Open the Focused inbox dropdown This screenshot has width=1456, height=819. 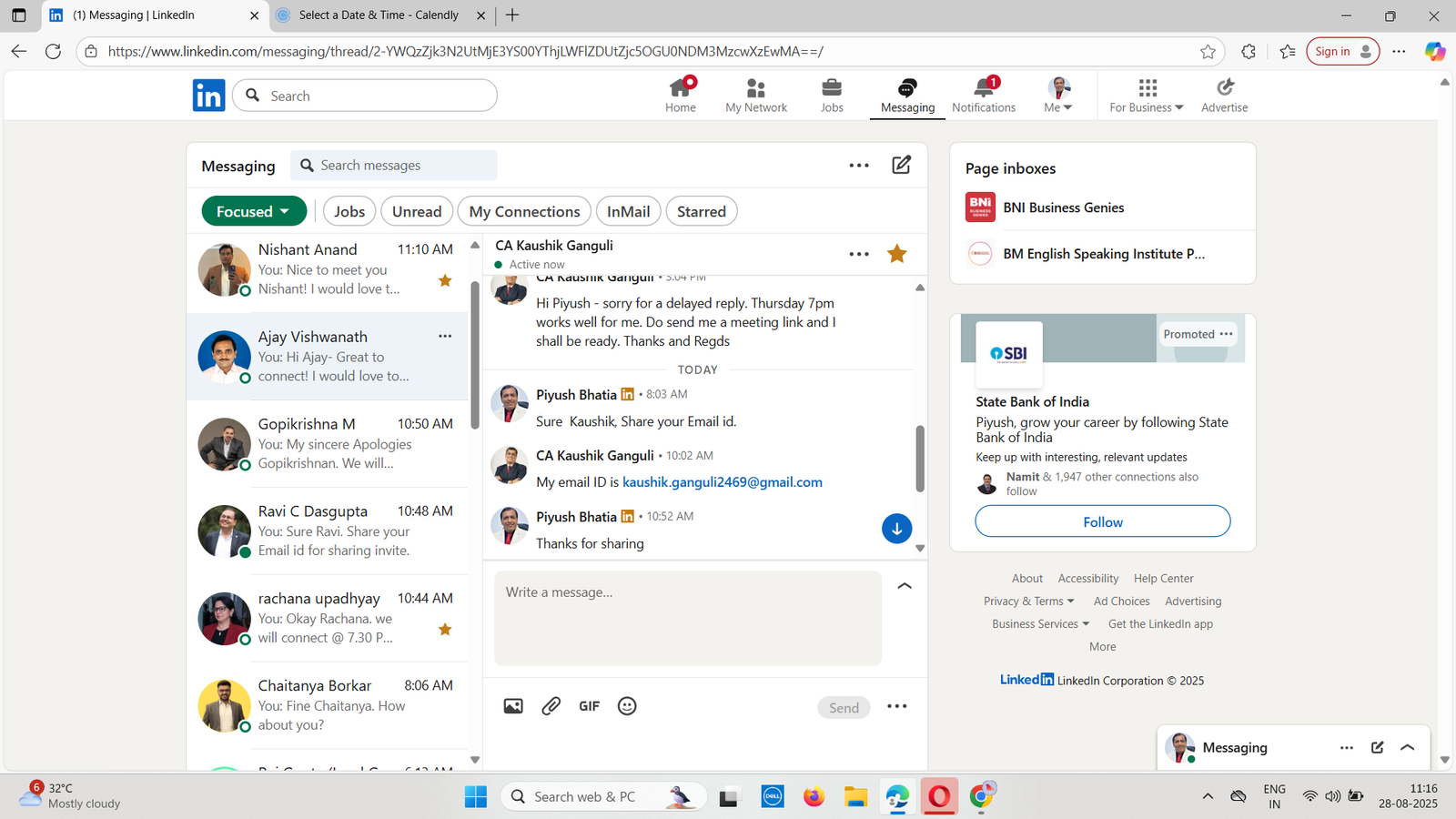click(x=253, y=211)
